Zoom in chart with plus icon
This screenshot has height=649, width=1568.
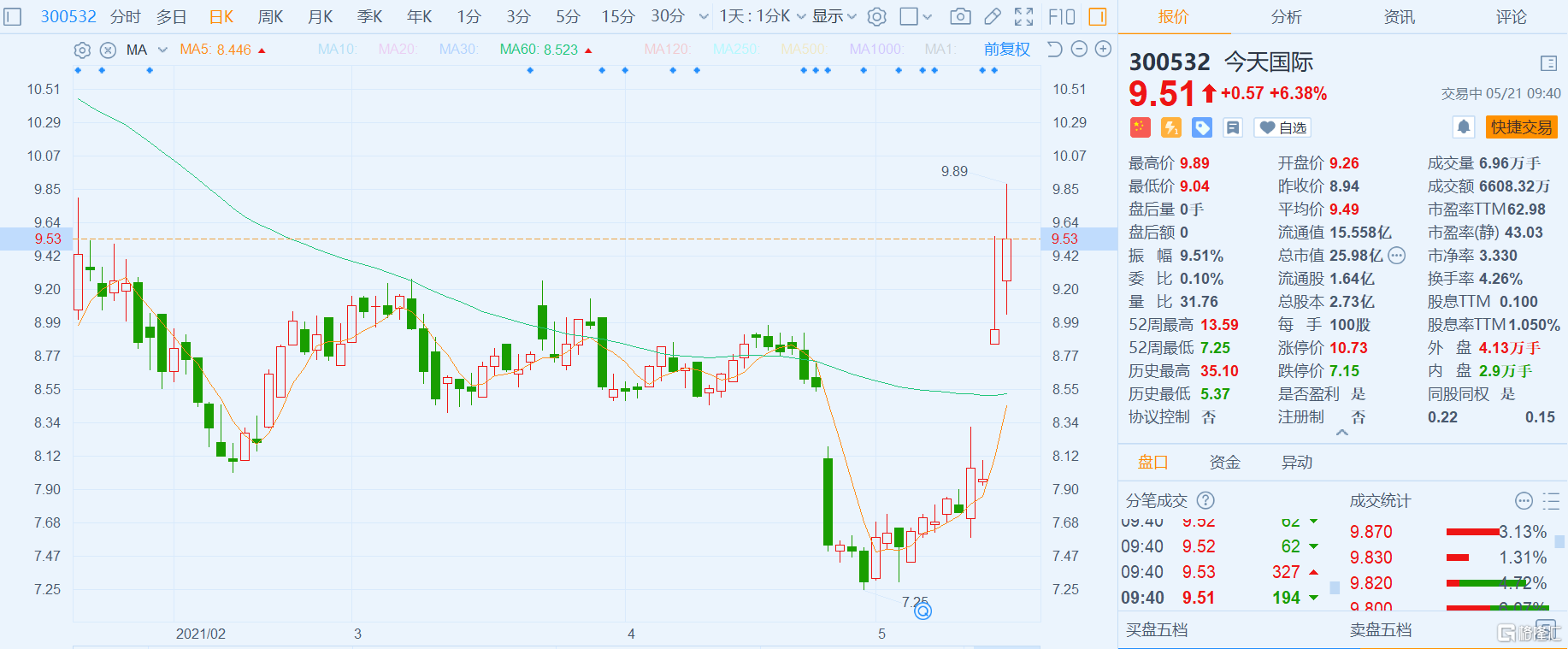pos(1103,50)
